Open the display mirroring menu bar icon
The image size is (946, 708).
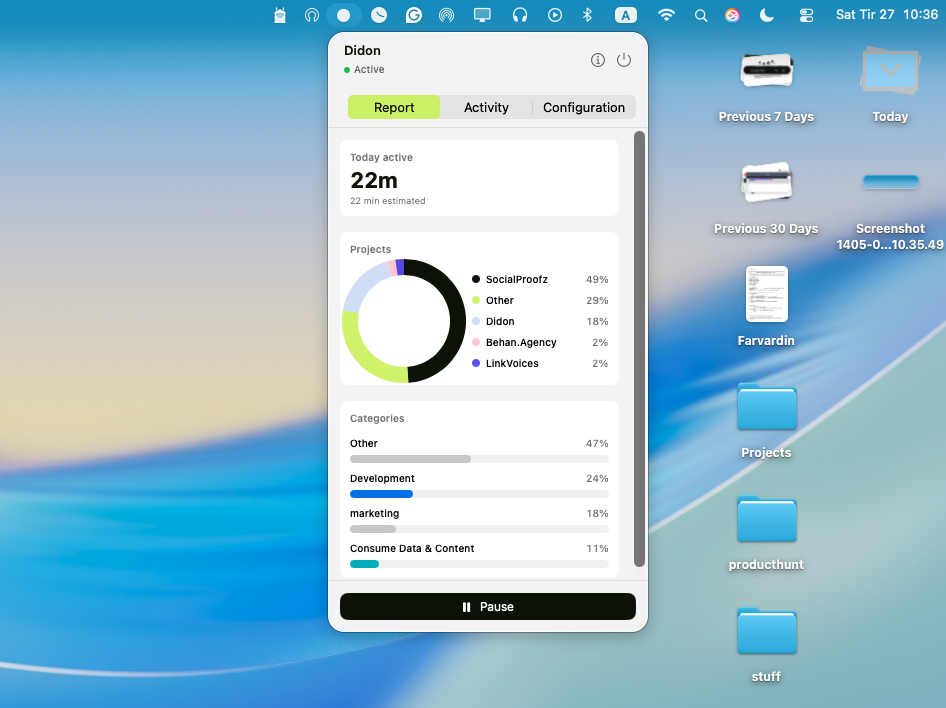tap(482, 15)
